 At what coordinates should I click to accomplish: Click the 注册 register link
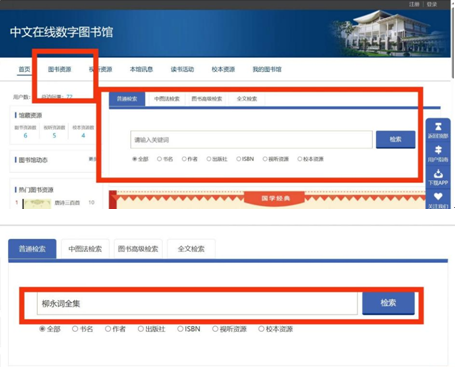point(414,4)
